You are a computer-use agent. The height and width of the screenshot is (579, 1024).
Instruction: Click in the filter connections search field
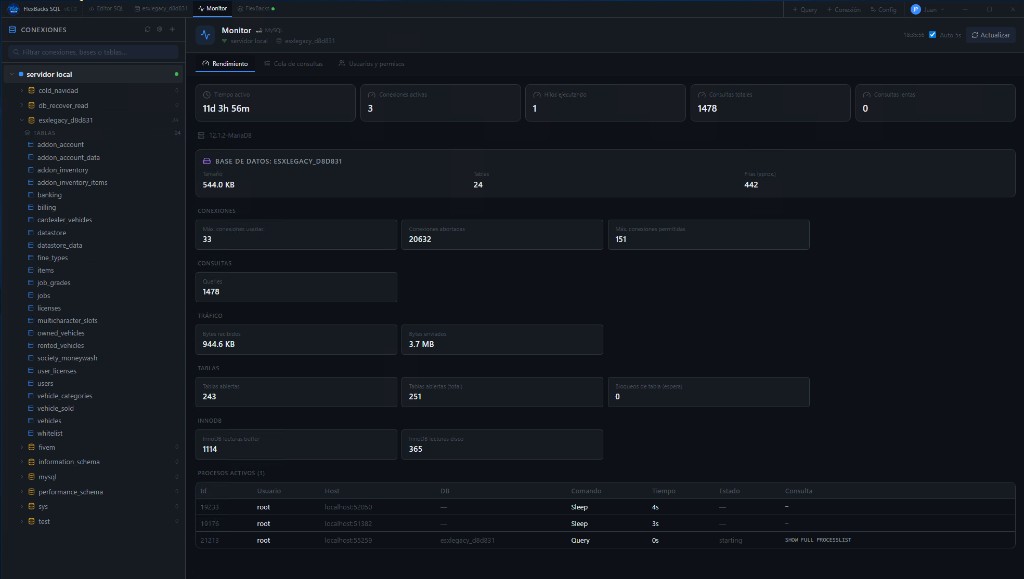click(x=93, y=52)
